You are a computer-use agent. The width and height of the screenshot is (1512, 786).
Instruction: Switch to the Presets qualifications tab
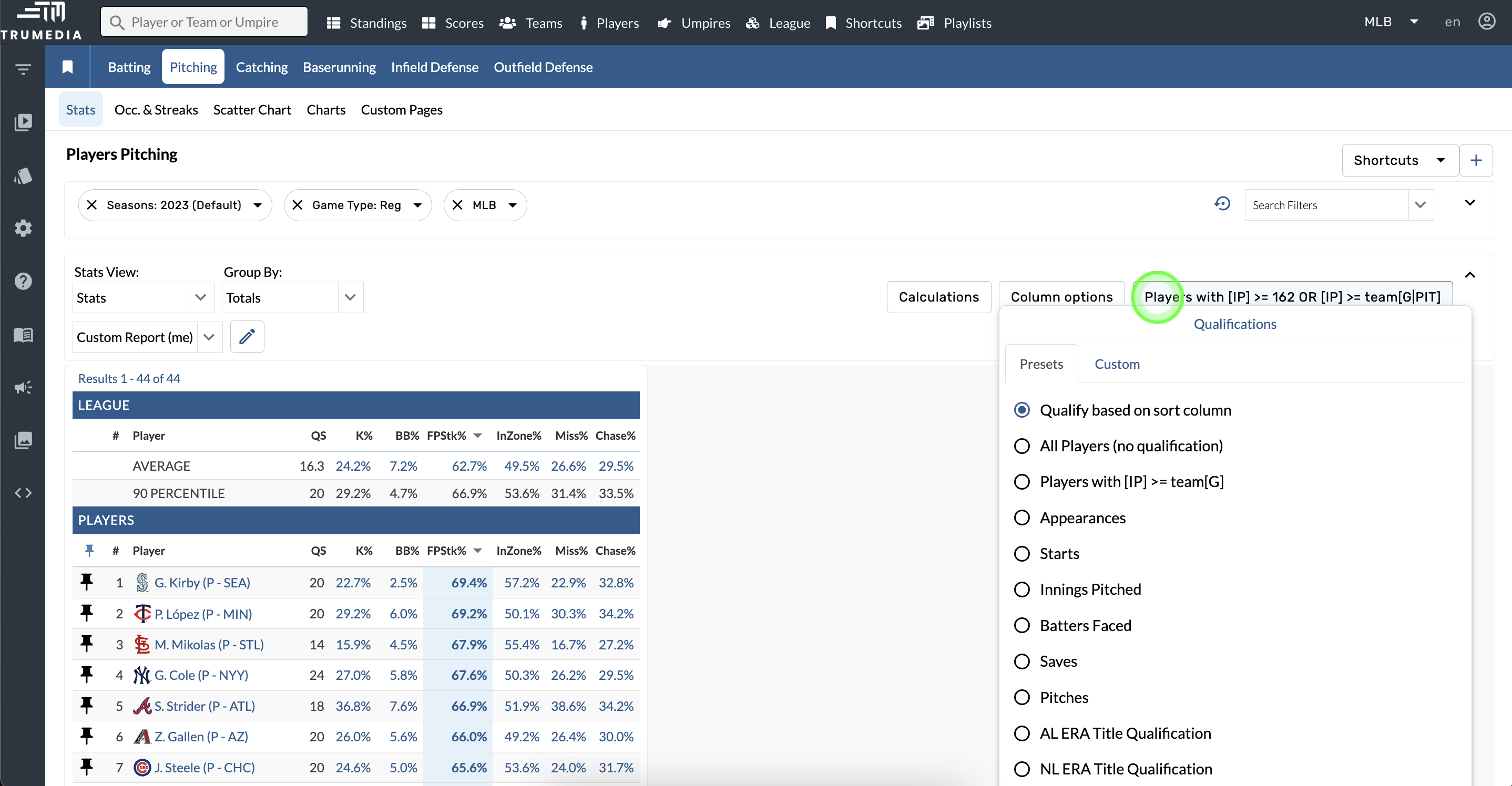click(1041, 363)
